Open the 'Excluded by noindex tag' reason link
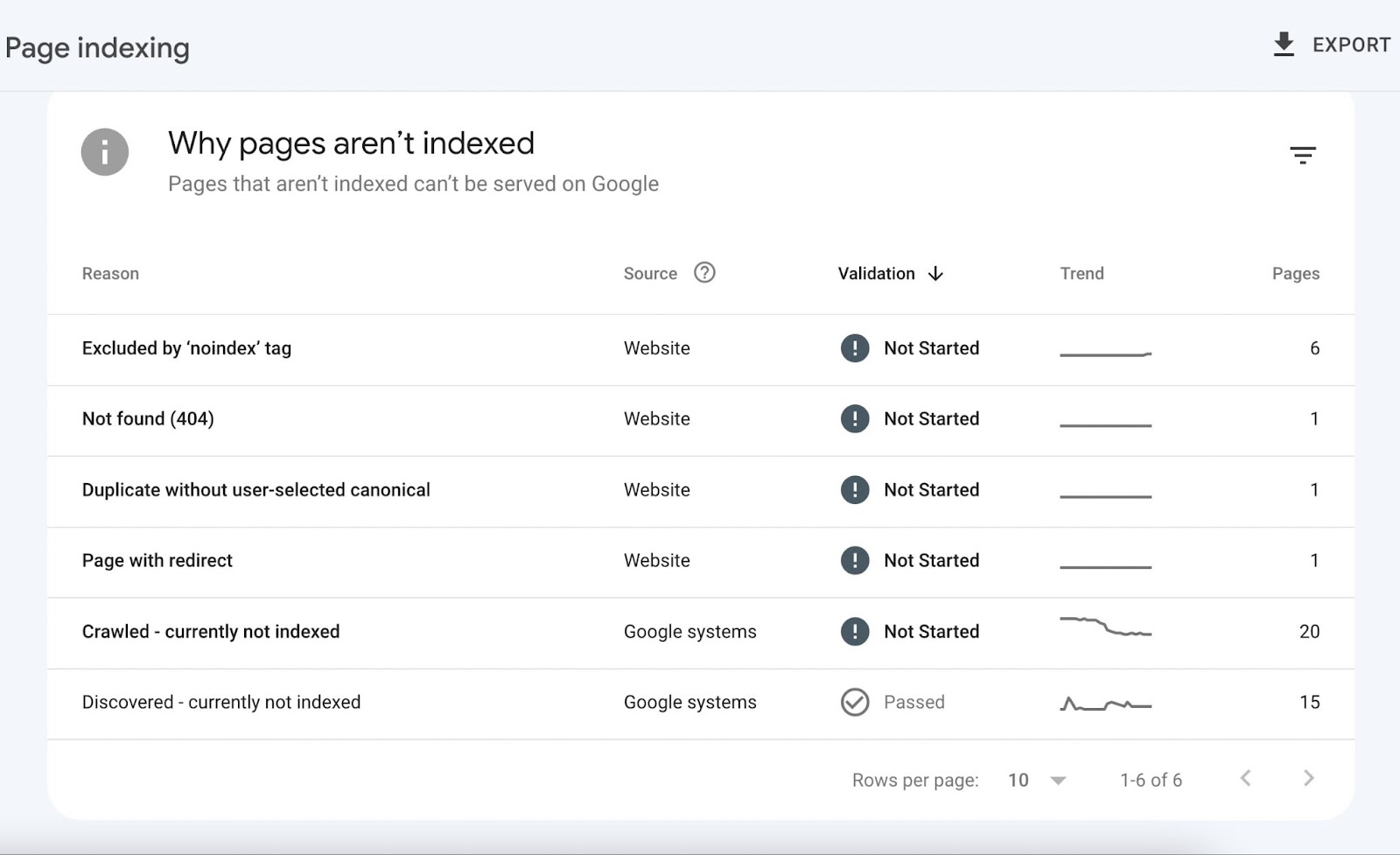Image resolution: width=1400 pixels, height=855 pixels. point(186,347)
